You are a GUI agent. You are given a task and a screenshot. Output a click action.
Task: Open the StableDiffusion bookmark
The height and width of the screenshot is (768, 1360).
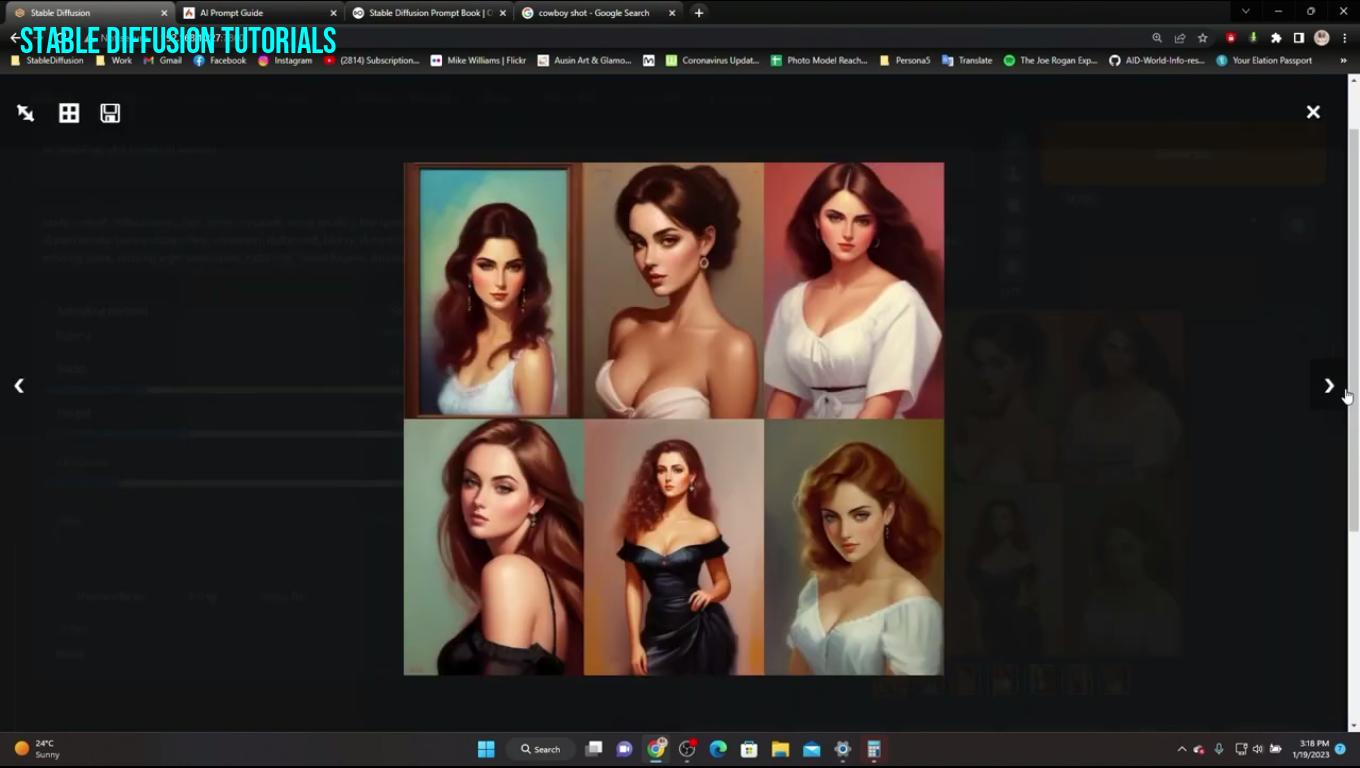(x=48, y=60)
